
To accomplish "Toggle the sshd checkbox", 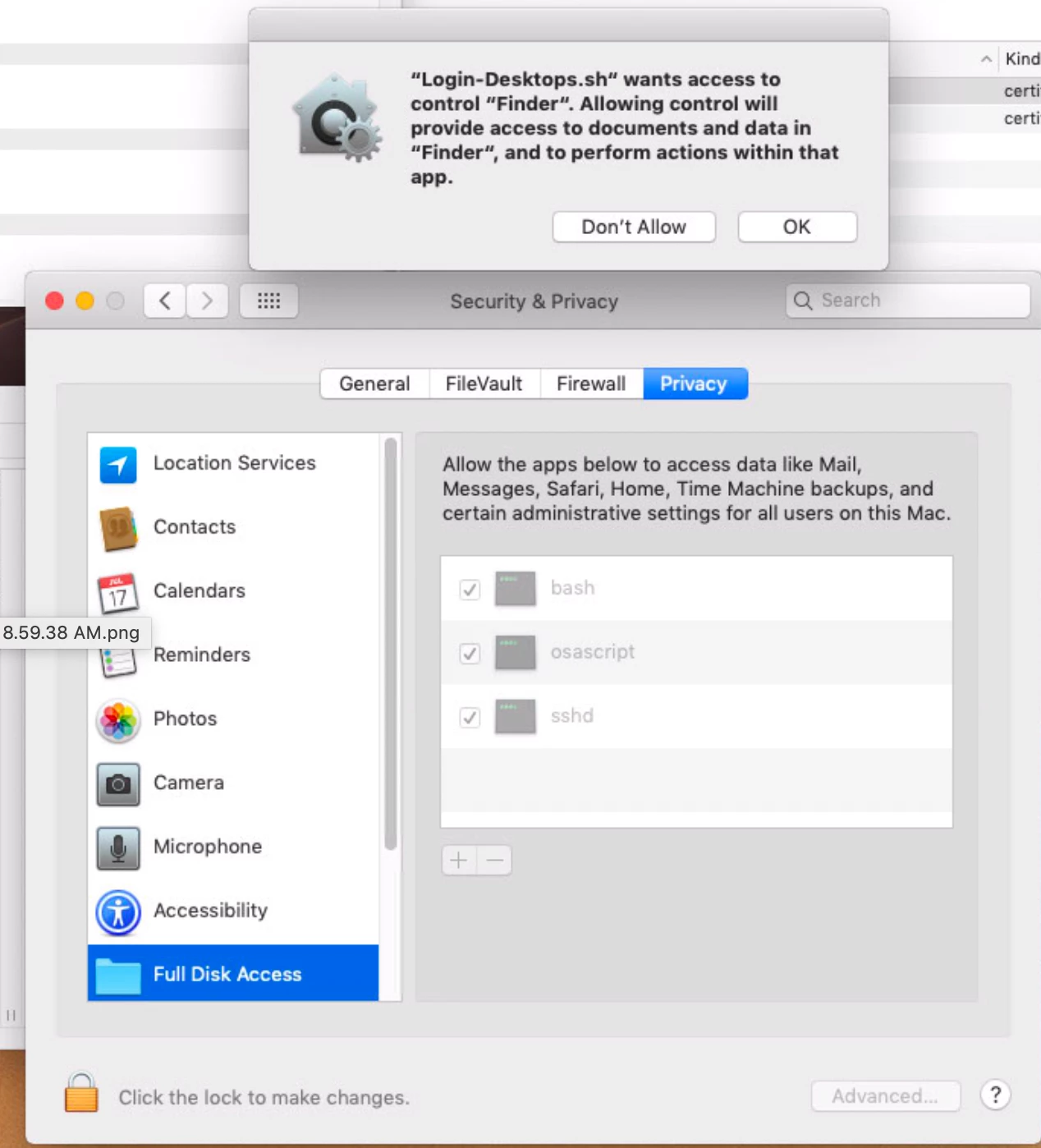I will [x=470, y=718].
